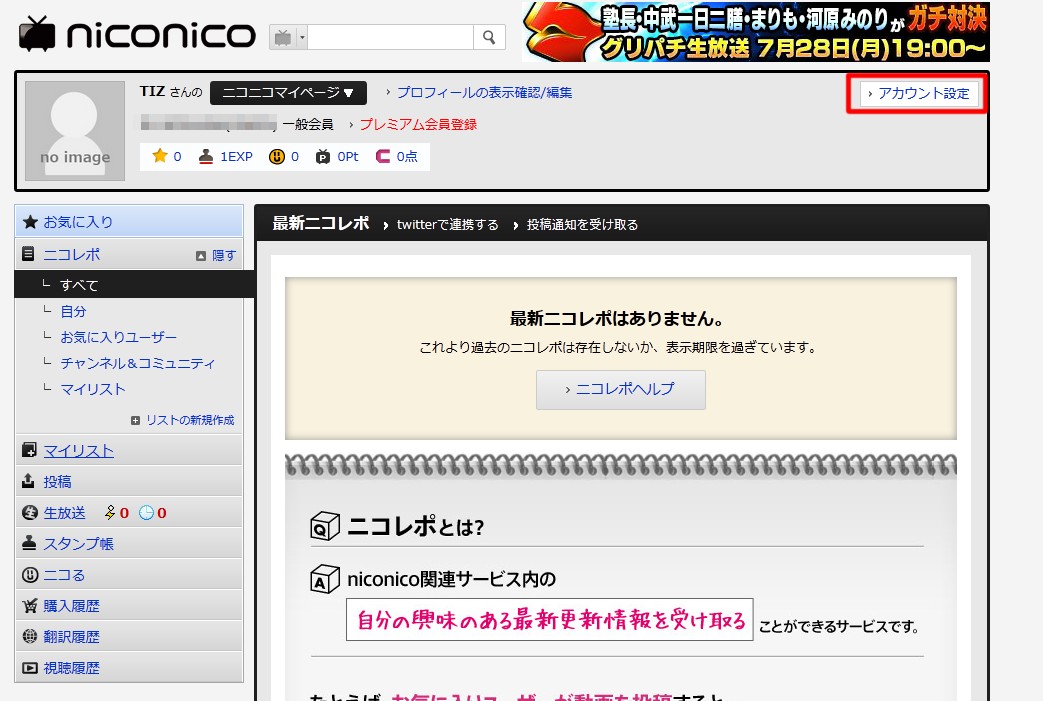Click the star favorites count icon
Screen dimensions: 1043x701
pyautogui.click(x=159, y=156)
